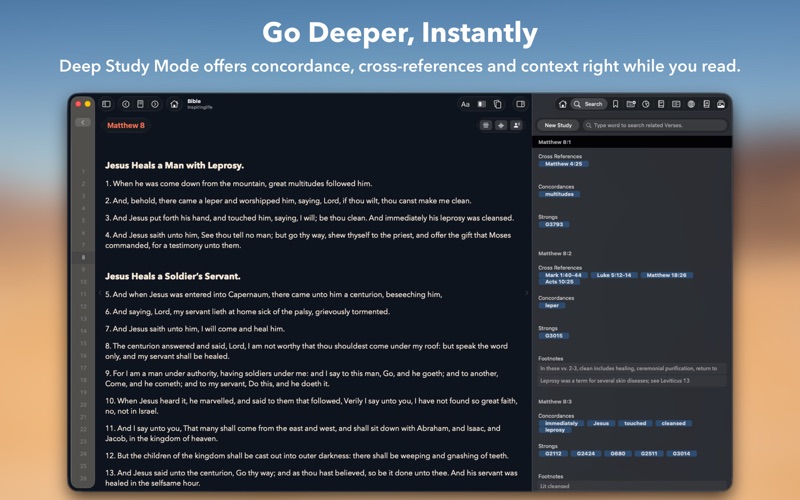The height and width of the screenshot is (500, 800).
Task: Click the gift icon beside chapter header
Action: point(486,125)
